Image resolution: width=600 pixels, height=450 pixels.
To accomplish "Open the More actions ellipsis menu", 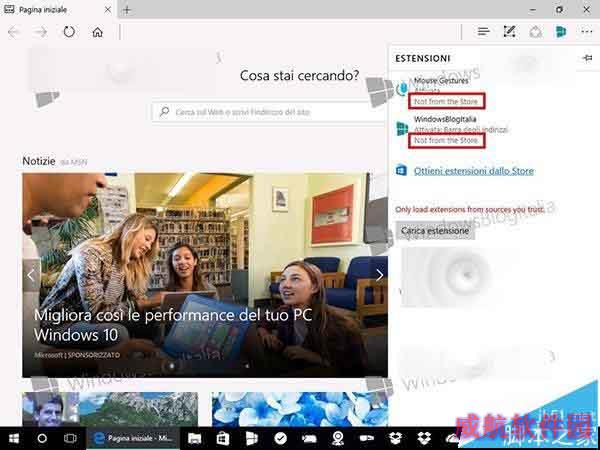I will pos(587,32).
